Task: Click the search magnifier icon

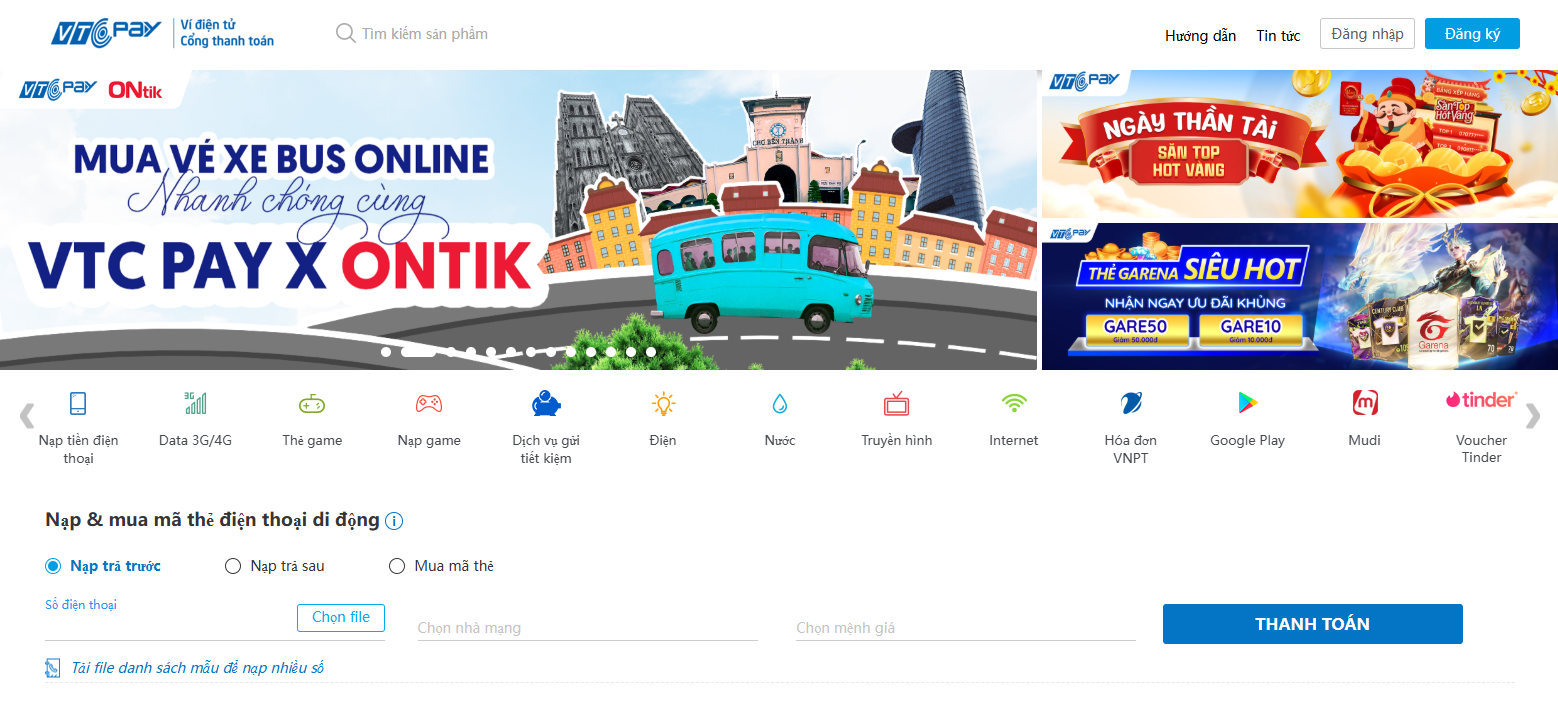Action: 345,34
